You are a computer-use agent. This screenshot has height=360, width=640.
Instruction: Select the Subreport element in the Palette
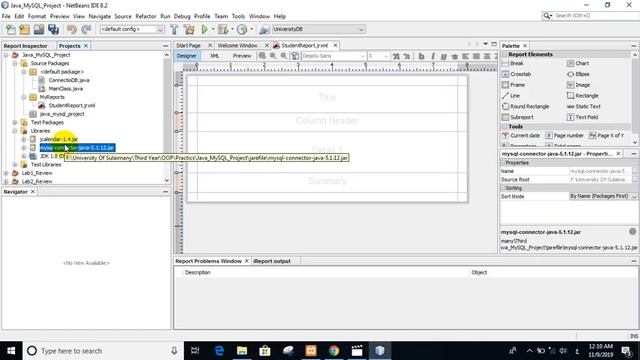[518, 117]
